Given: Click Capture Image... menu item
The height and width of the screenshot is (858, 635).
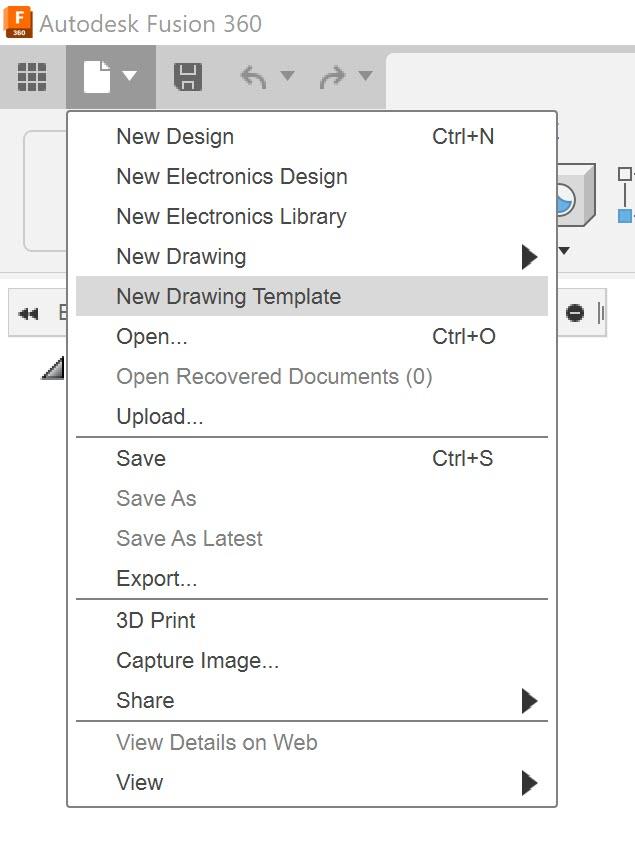Looking at the screenshot, I should tap(197, 661).
